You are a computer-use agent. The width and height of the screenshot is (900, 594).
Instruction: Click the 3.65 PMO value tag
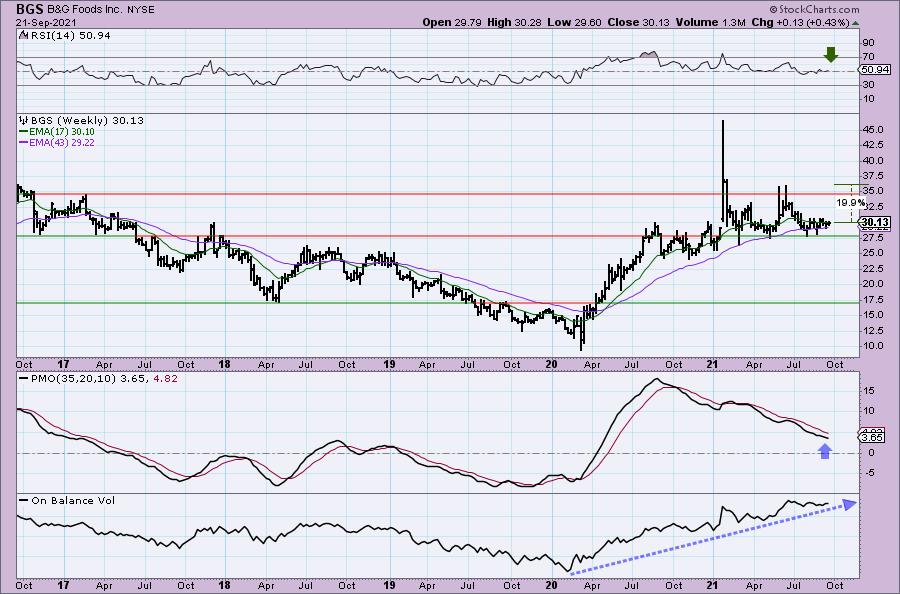(x=873, y=437)
